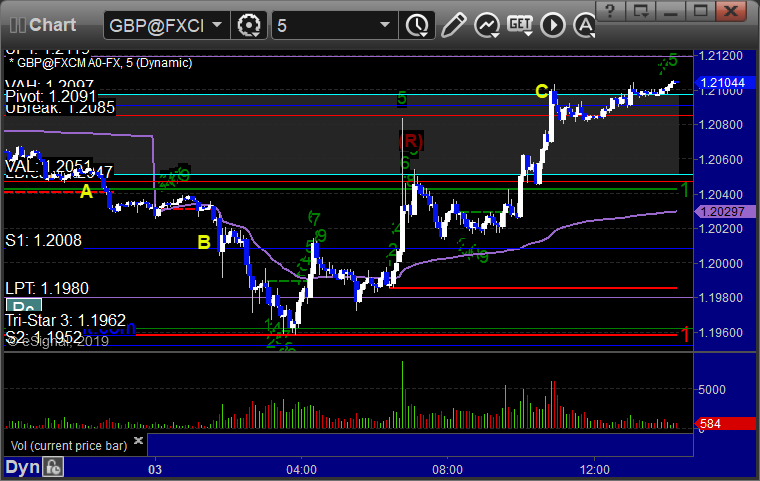Maximize the chart window
The image size is (760, 481).
700,11
